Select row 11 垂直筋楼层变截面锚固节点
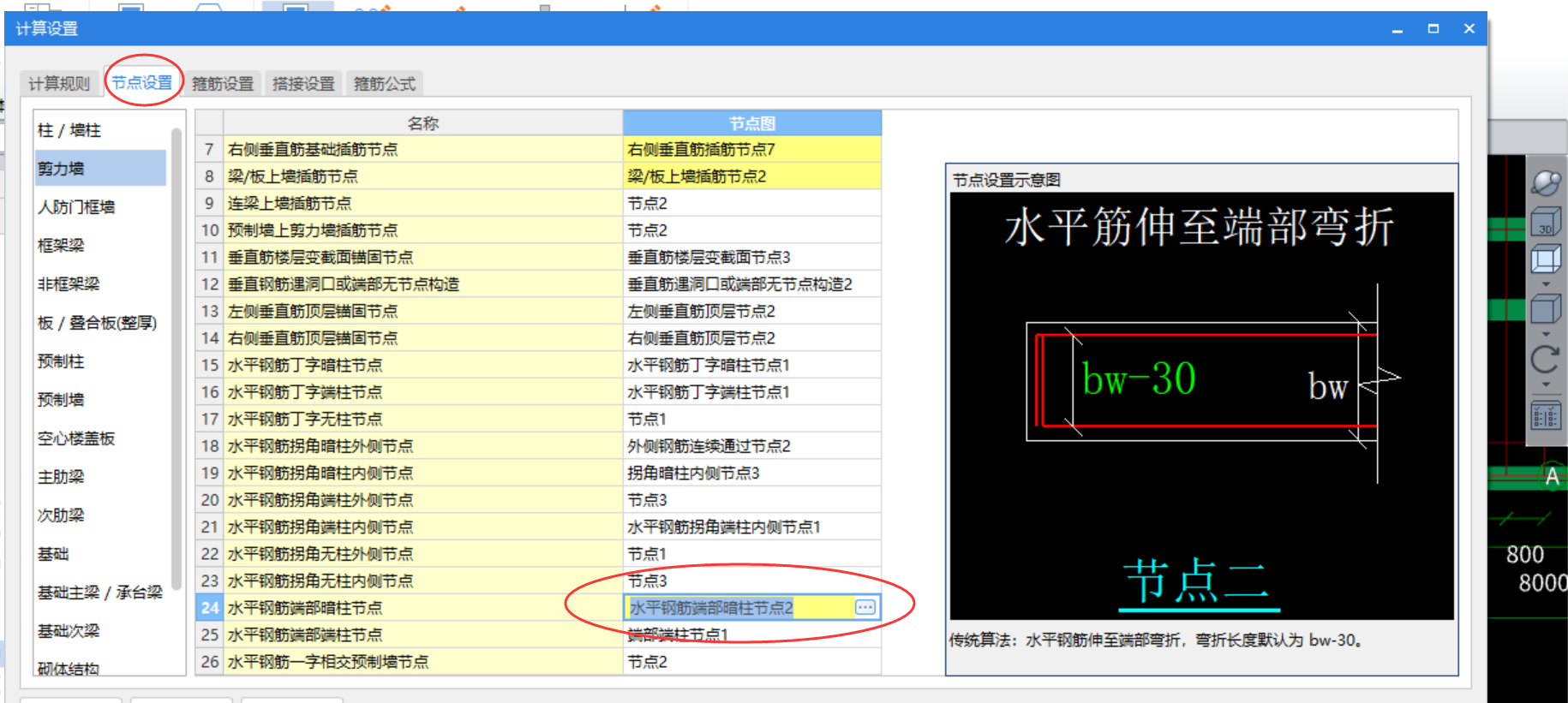This screenshot has width=1568, height=703. coord(423,257)
